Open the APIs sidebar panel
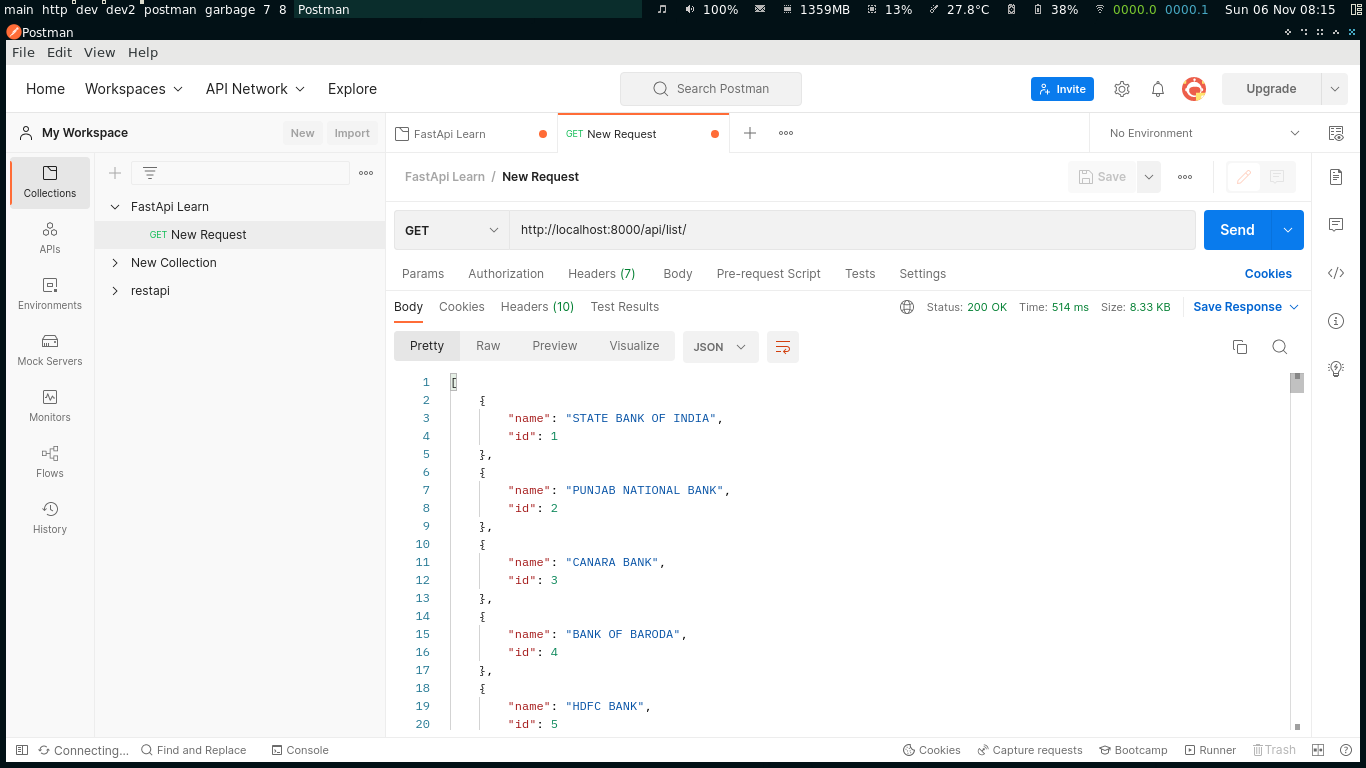 (50, 238)
